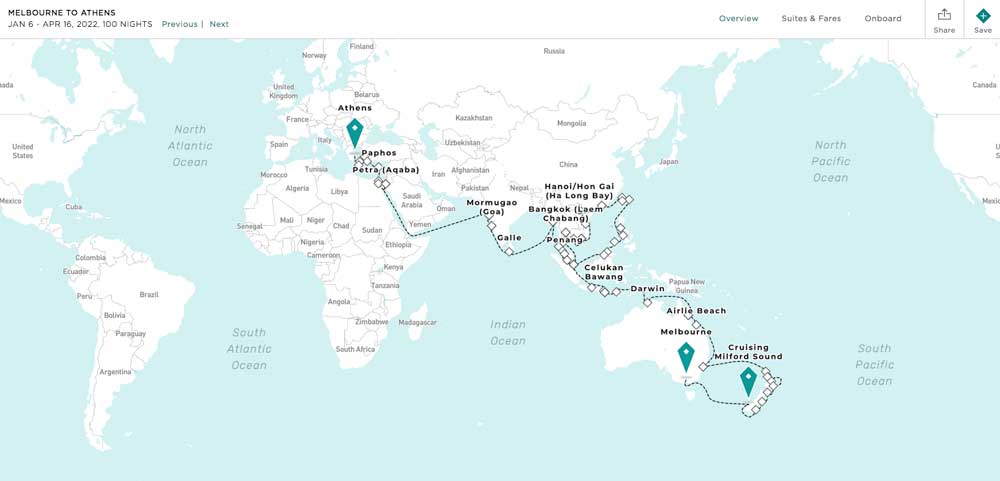
Task: Jump to the Next voyage link
Action: coord(219,24)
